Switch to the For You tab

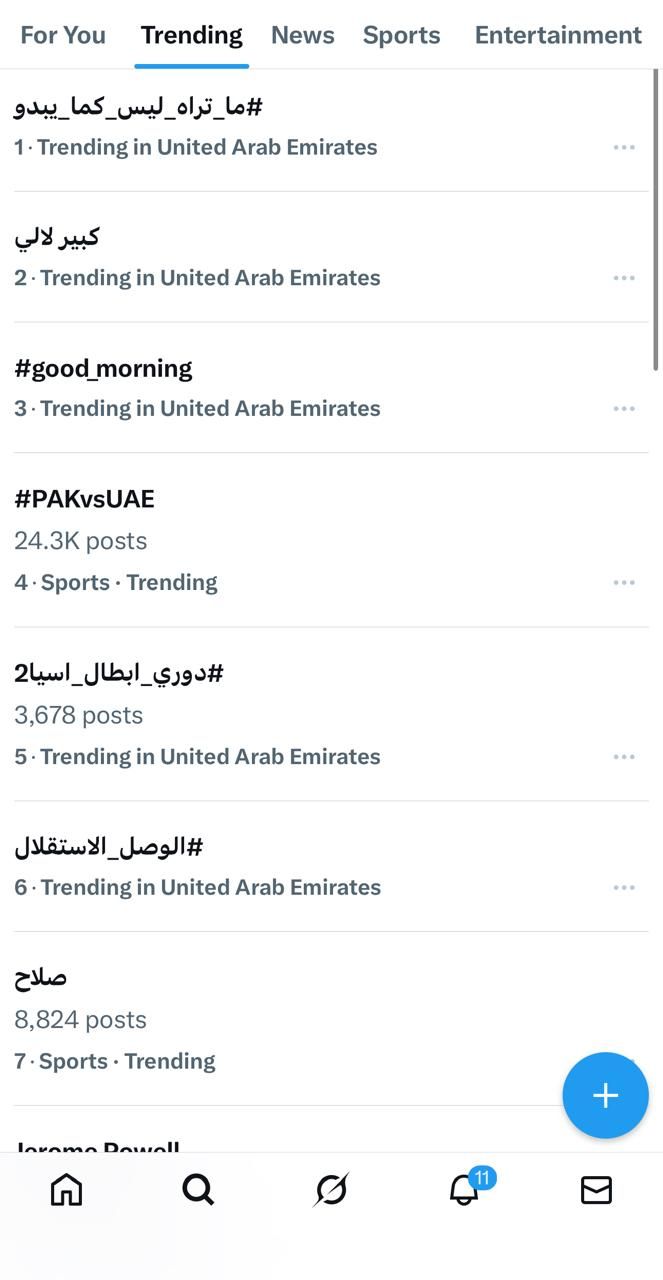coord(63,34)
